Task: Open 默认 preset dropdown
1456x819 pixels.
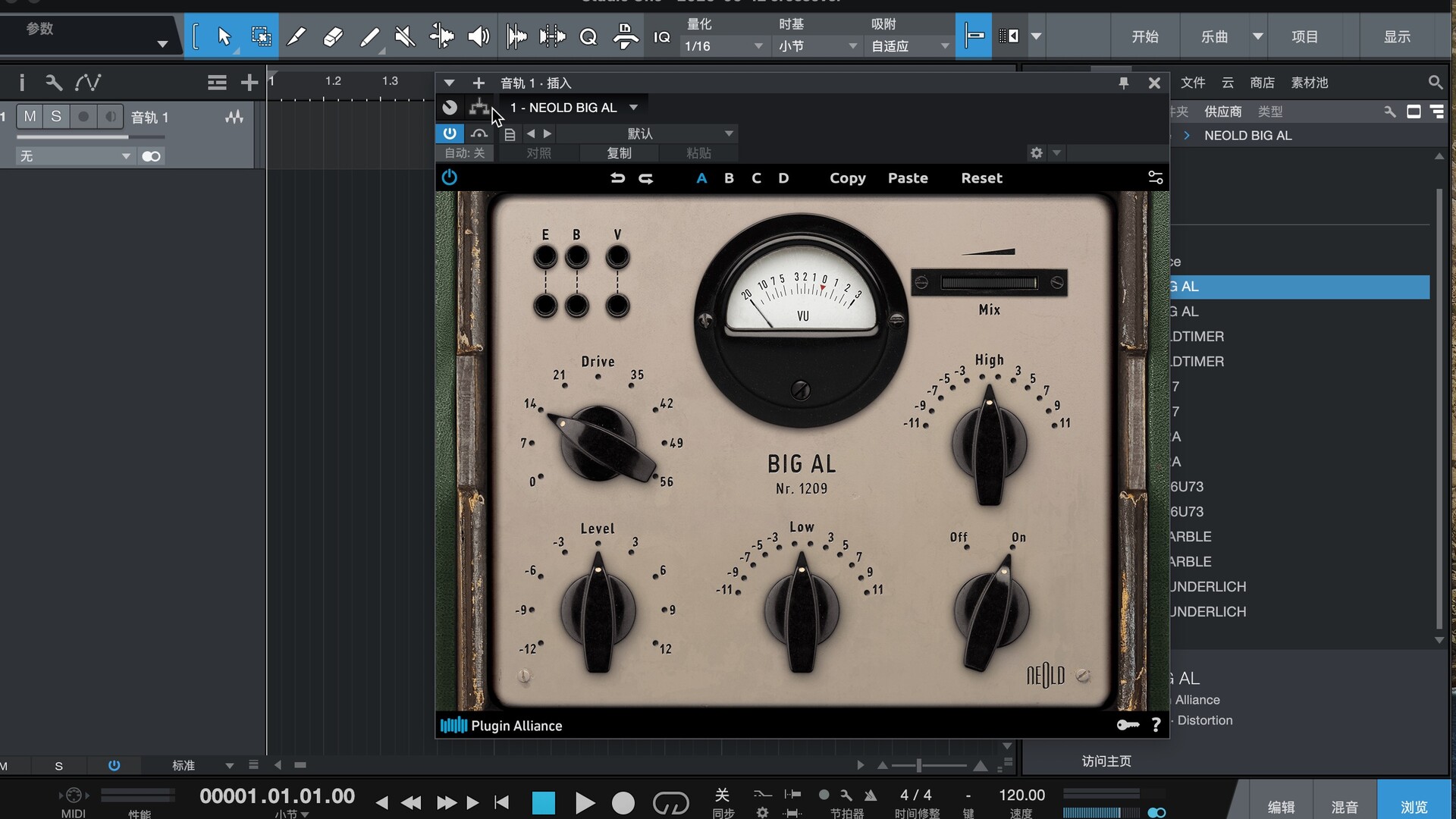Action: 646,133
